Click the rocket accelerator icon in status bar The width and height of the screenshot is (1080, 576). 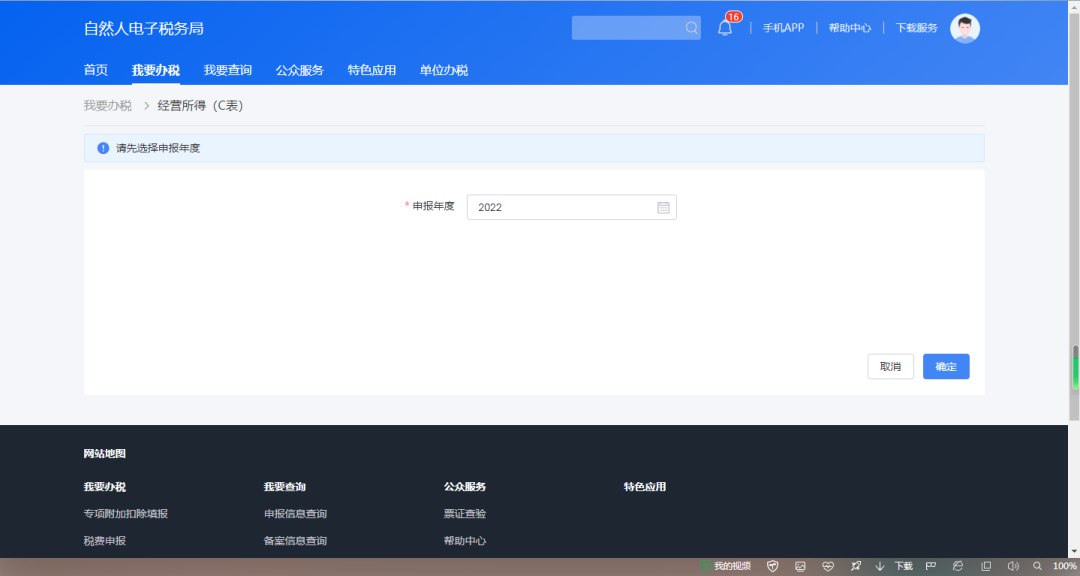855,566
